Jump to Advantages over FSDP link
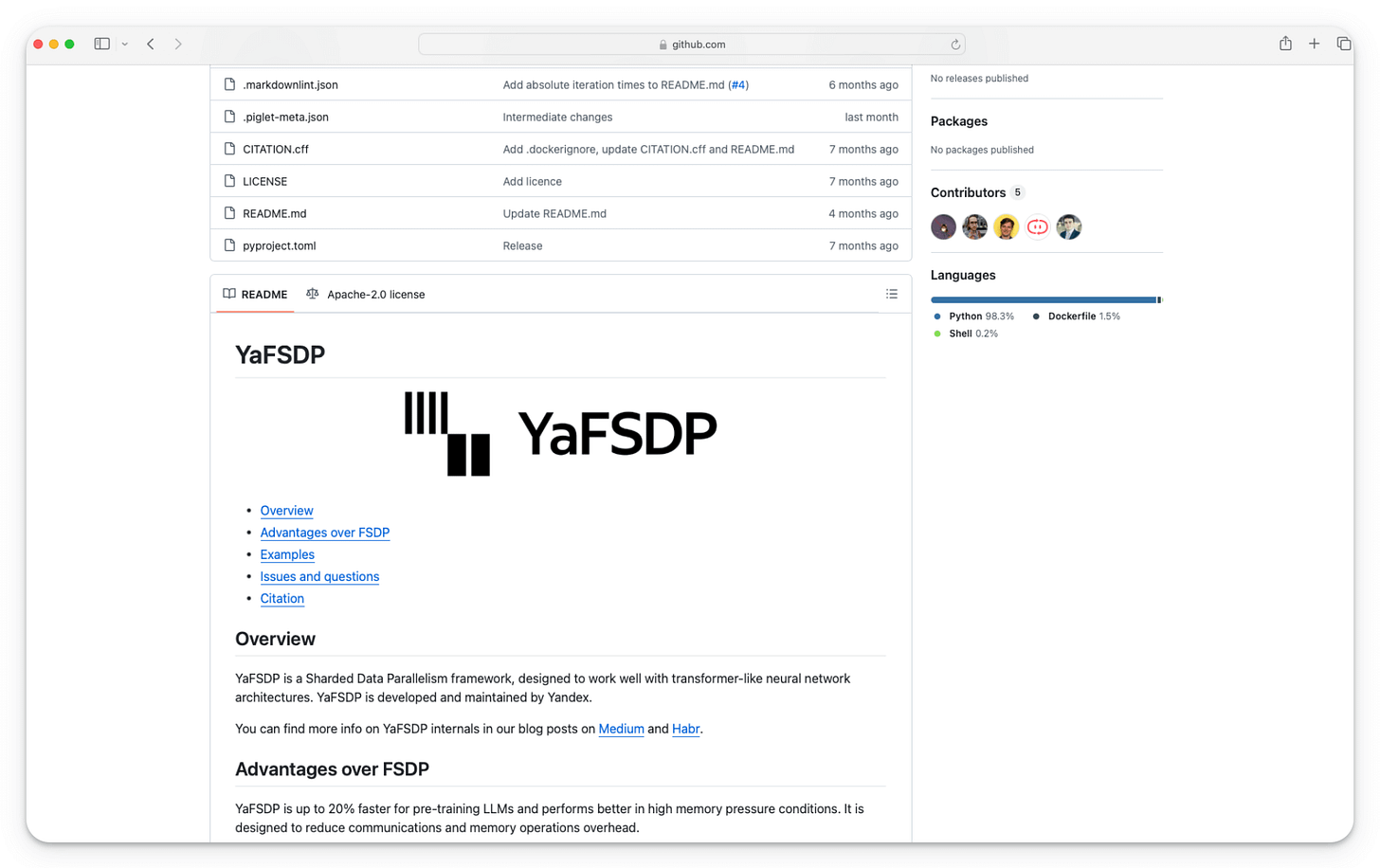The width and height of the screenshot is (1380, 868). [325, 533]
